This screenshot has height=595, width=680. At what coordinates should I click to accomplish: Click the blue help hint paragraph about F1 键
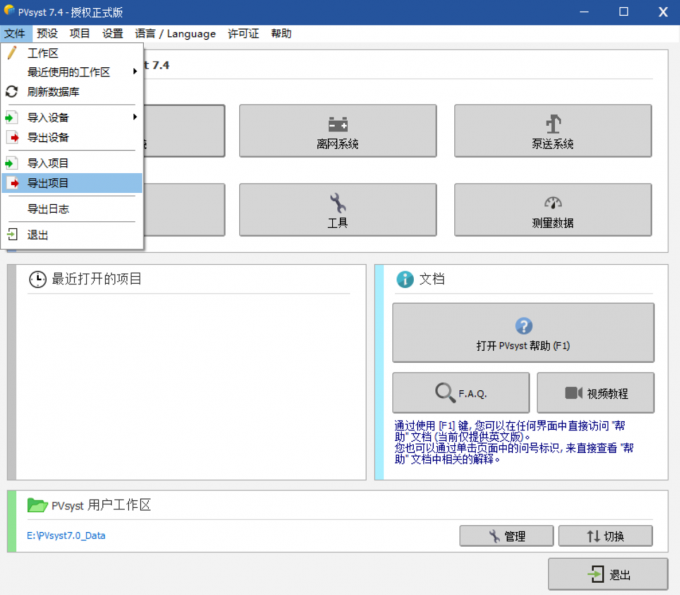click(x=514, y=442)
